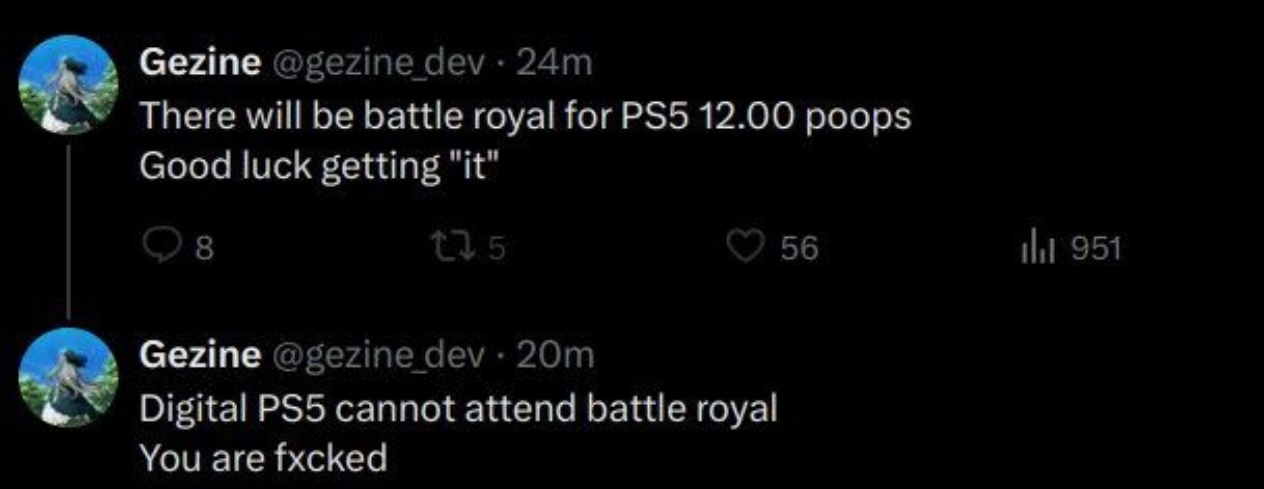Click the Gezine display name on the first tweet
The height and width of the screenshot is (489, 1264).
click(198, 64)
